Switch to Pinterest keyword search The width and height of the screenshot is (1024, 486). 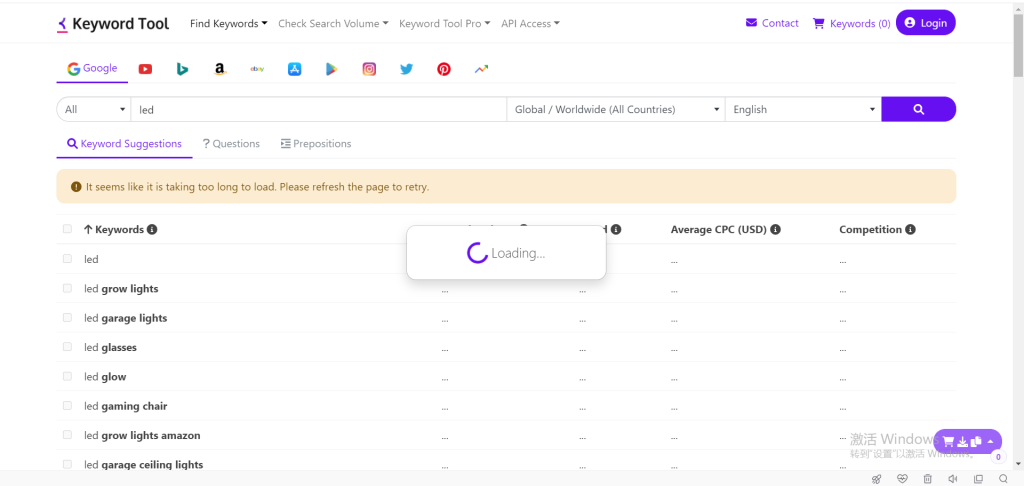[443, 69]
